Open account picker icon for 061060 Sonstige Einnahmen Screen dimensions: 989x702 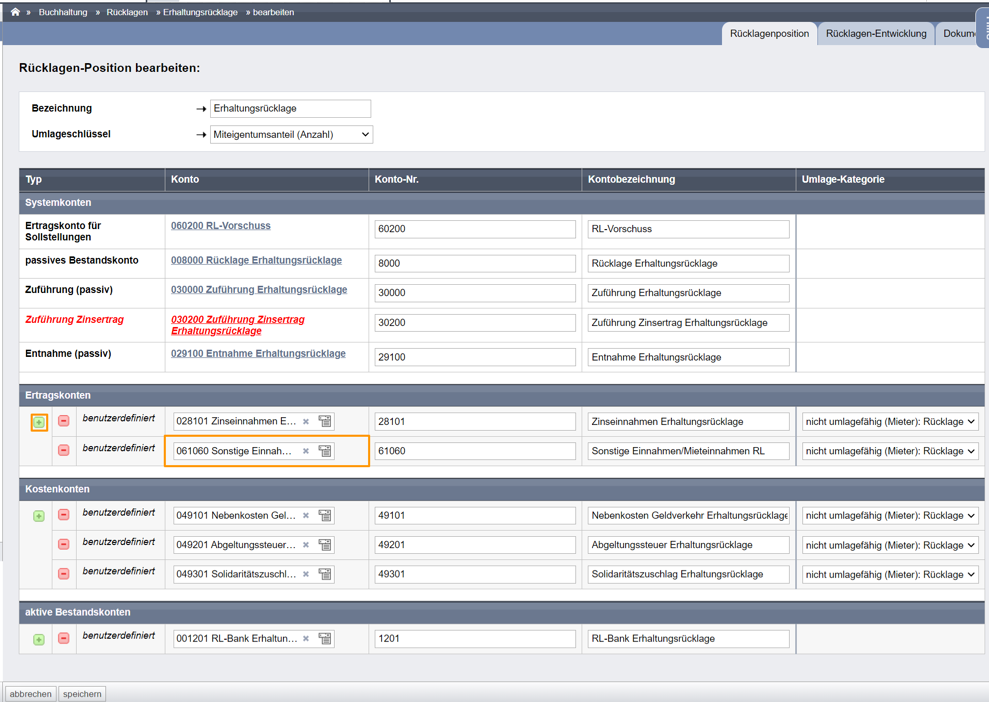[325, 451]
